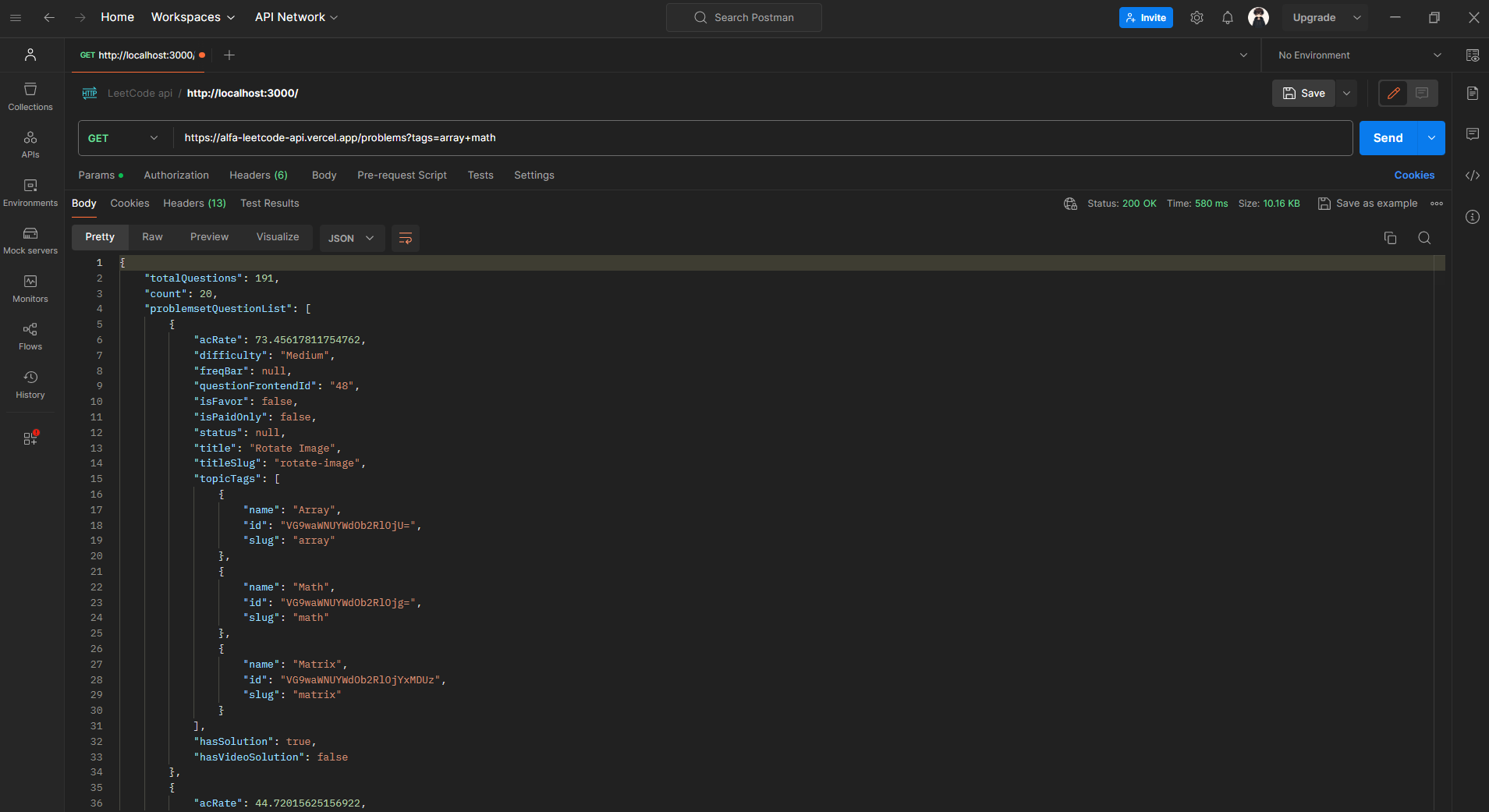This screenshot has width=1489, height=812.
Task: Open a new request tab with plus
Action: (x=229, y=55)
